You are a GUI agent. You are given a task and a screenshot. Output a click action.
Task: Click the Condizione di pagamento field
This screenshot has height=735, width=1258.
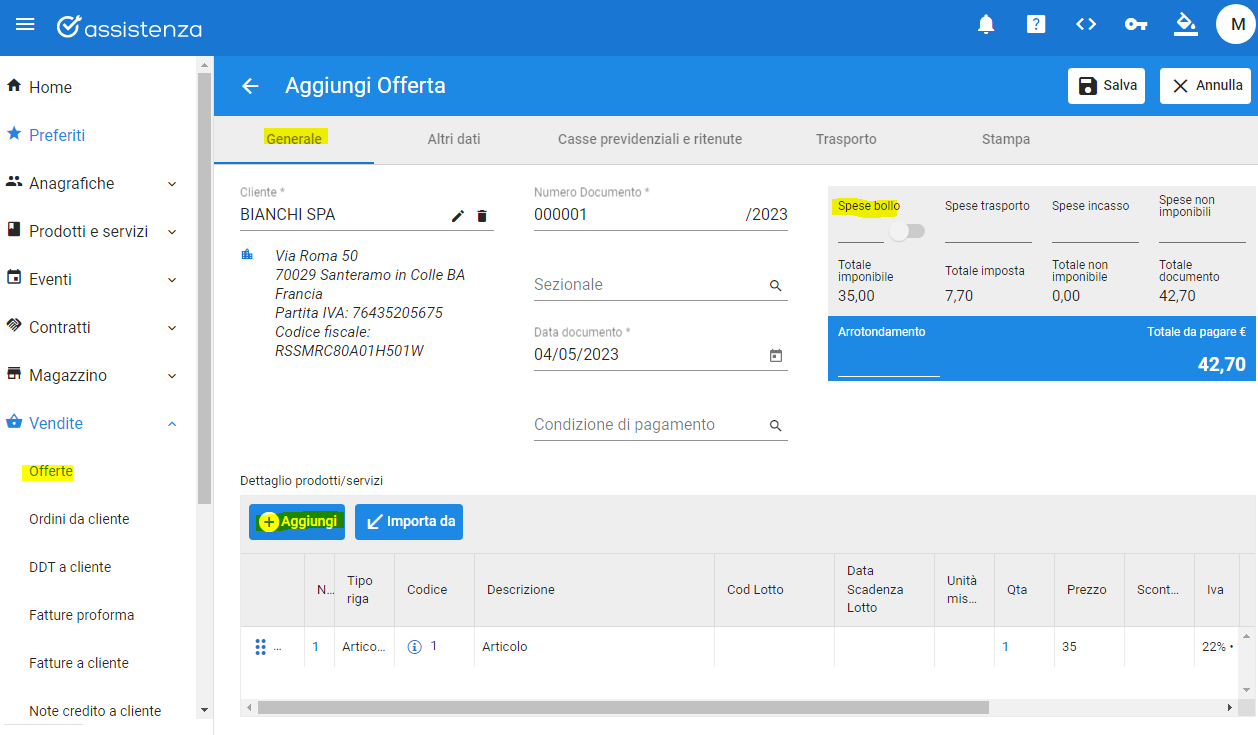tap(661, 425)
